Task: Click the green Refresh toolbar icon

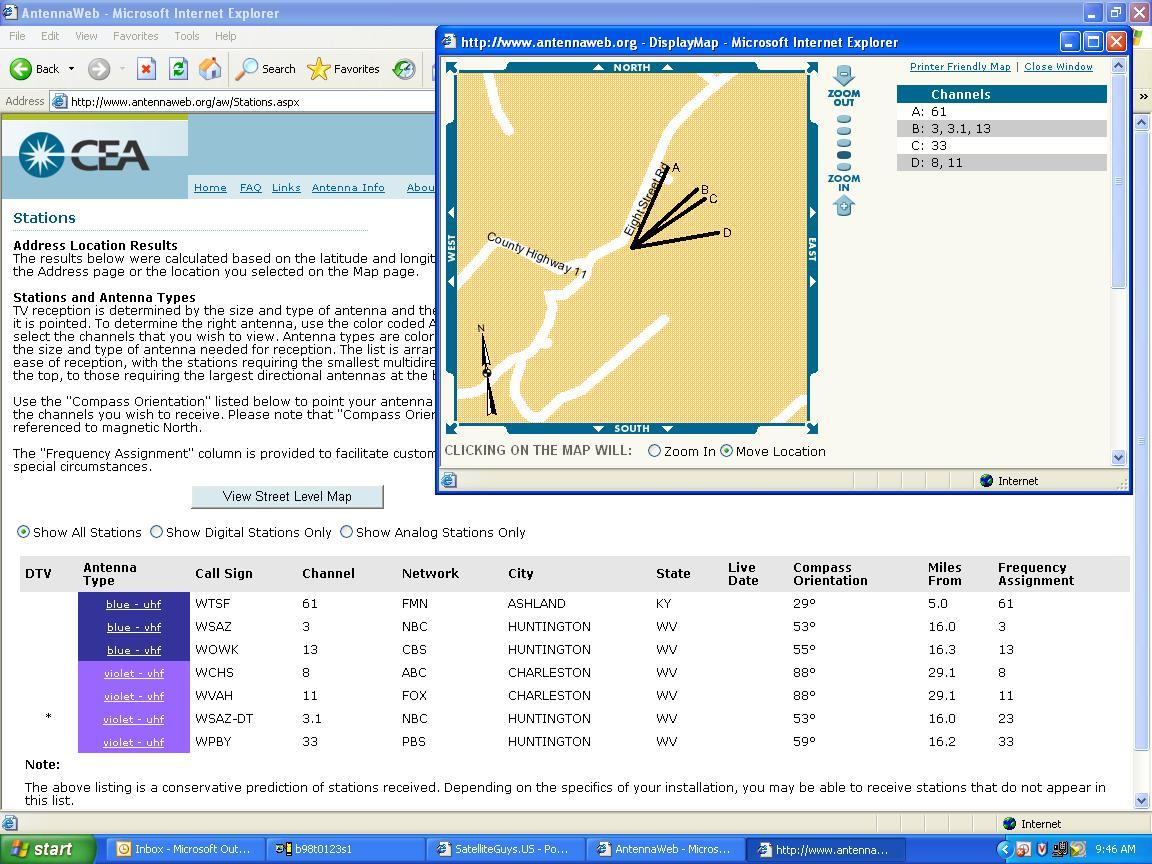Action: click(x=178, y=69)
